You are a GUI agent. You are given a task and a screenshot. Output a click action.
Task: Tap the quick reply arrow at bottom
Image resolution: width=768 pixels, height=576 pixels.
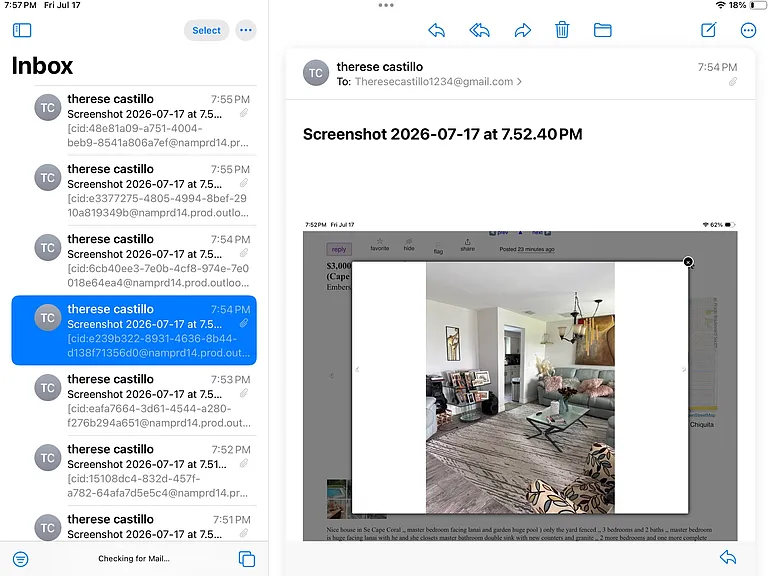728,557
